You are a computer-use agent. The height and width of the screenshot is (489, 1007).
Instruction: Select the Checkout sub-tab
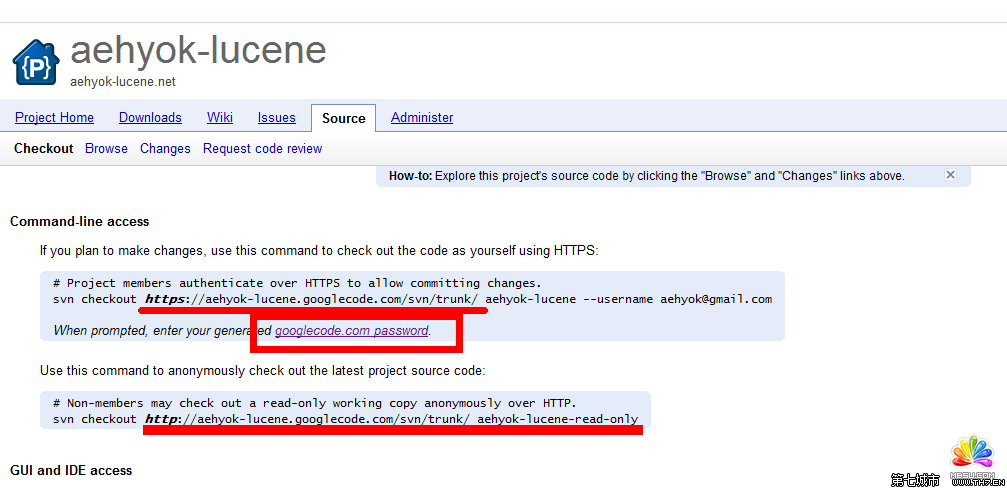43,149
